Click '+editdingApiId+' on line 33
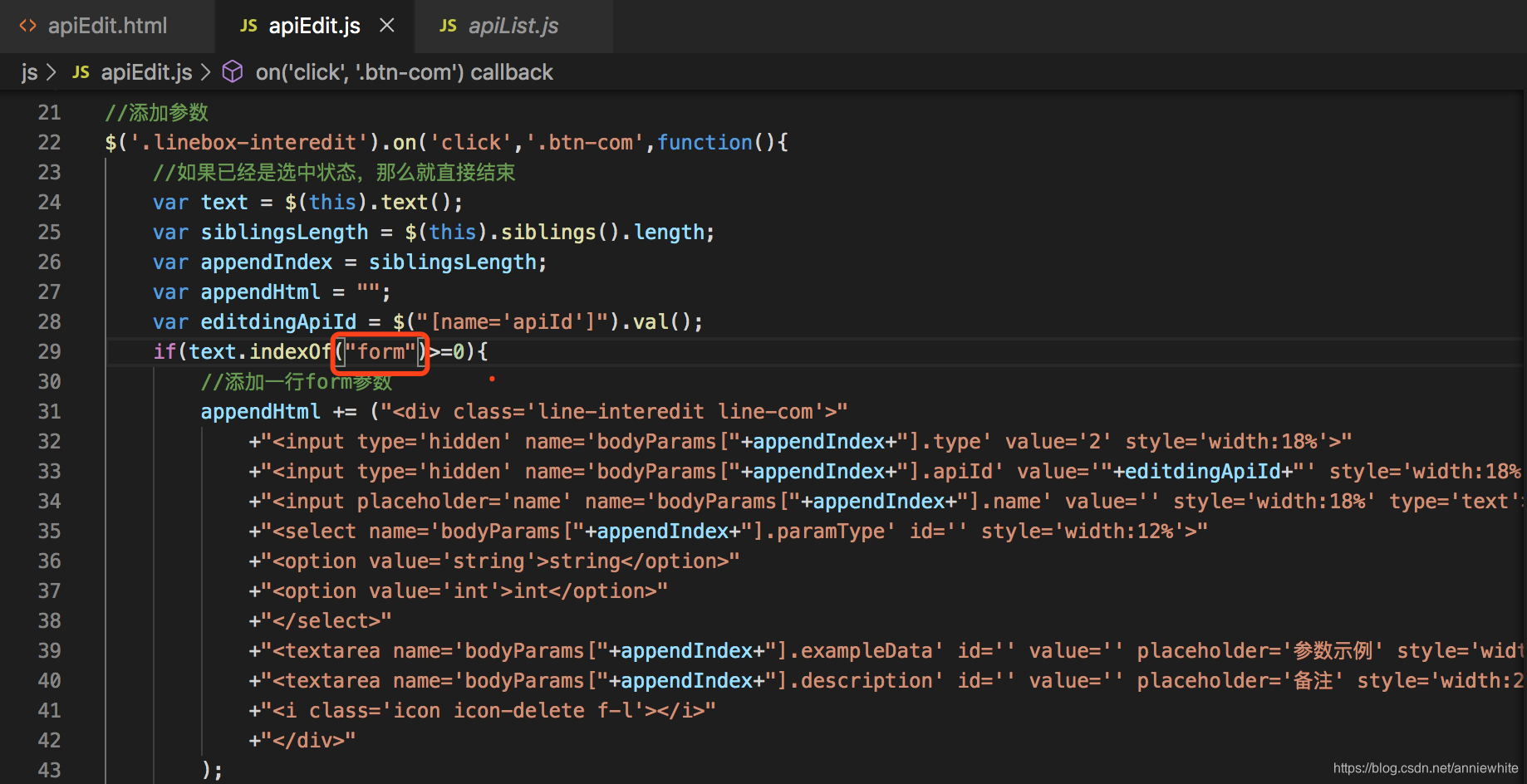1527x784 pixels. tap(1202, 471)
